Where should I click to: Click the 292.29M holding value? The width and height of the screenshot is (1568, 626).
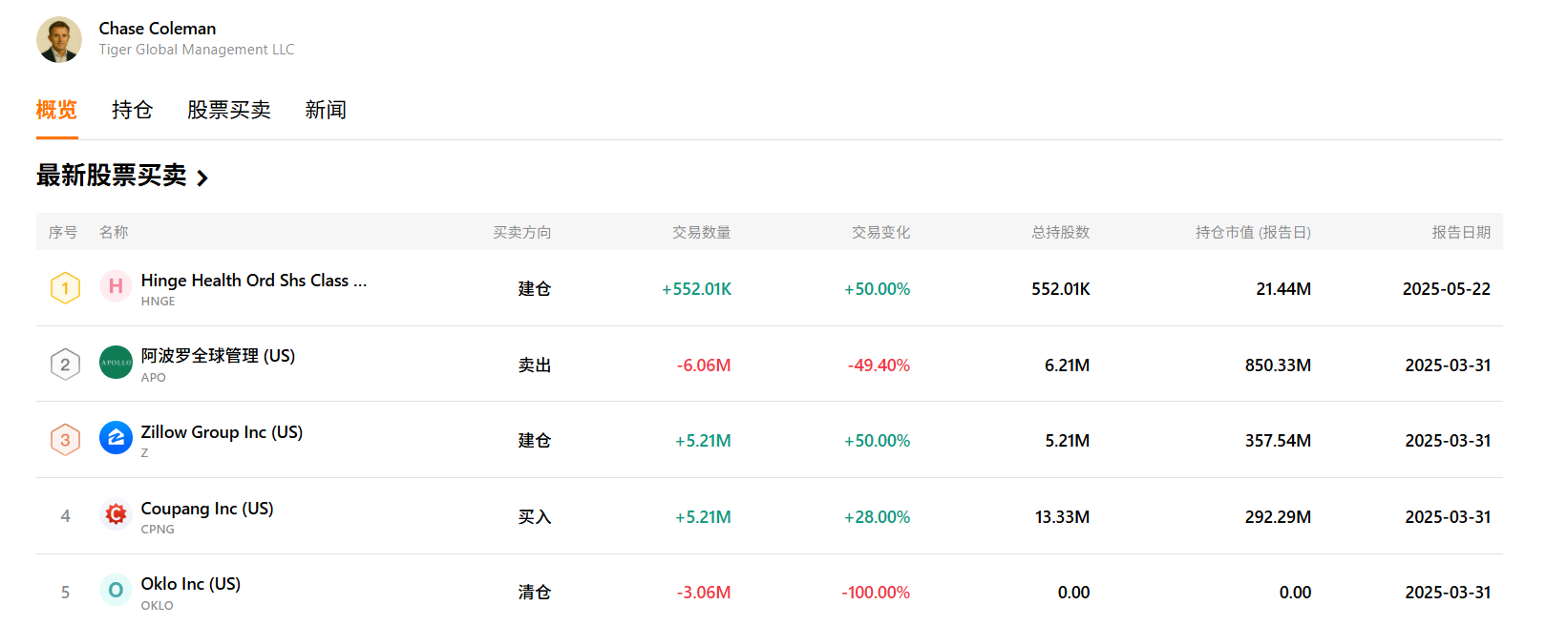click(x=1278, y=517)
